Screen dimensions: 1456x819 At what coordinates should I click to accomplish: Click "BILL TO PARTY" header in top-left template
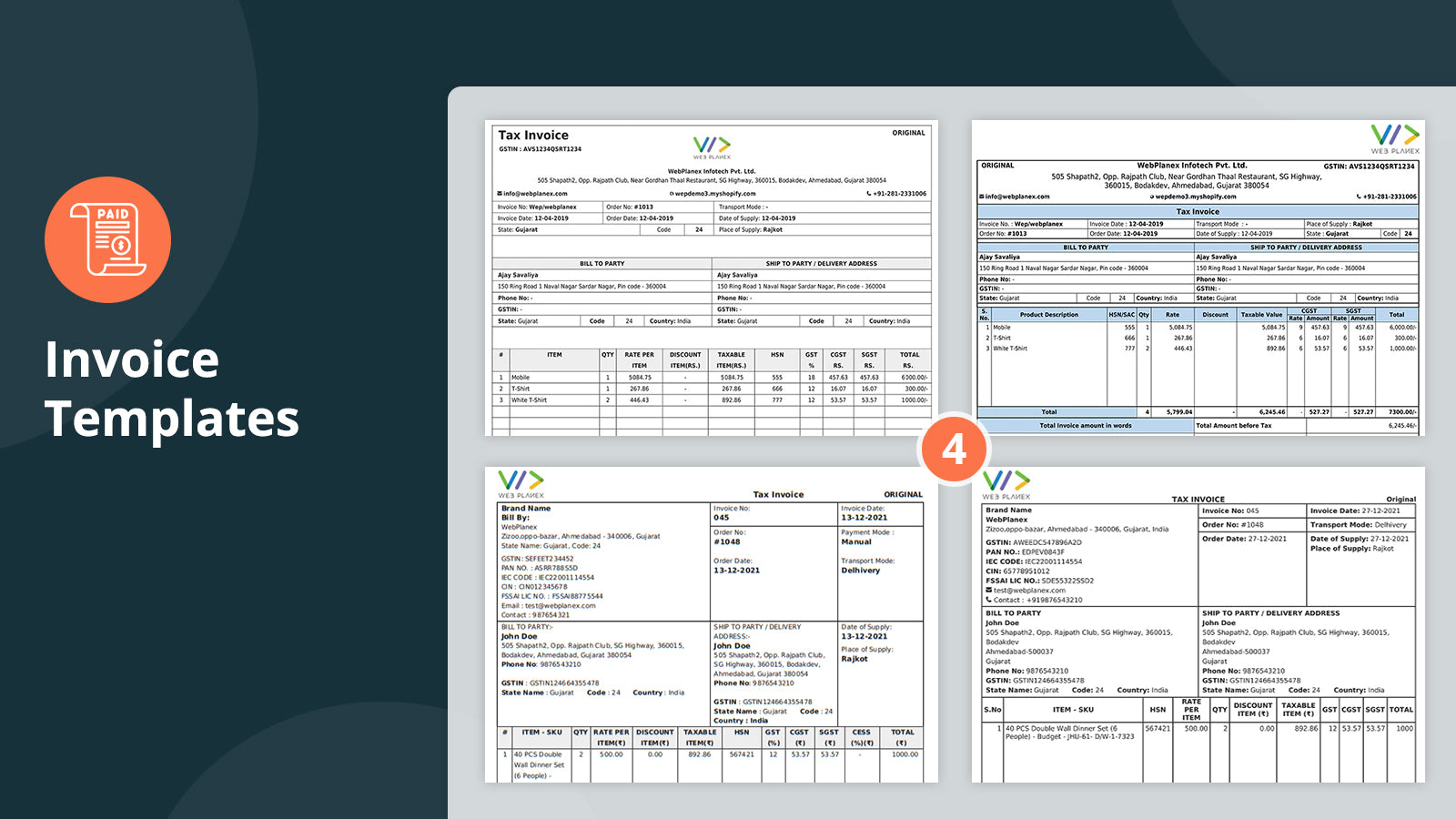click(x=602, y=264)
